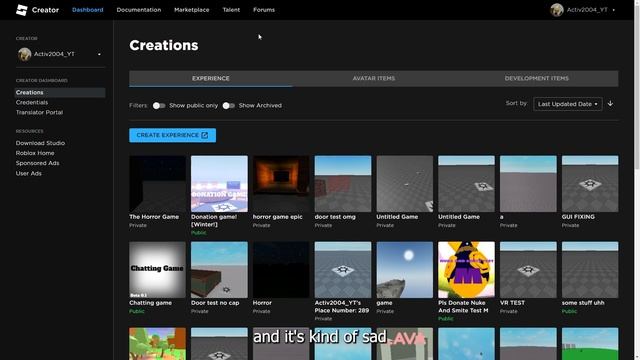Open the Door test no cap thumbnail
This screenshot has width=640, height=360.
pos(219,270)
